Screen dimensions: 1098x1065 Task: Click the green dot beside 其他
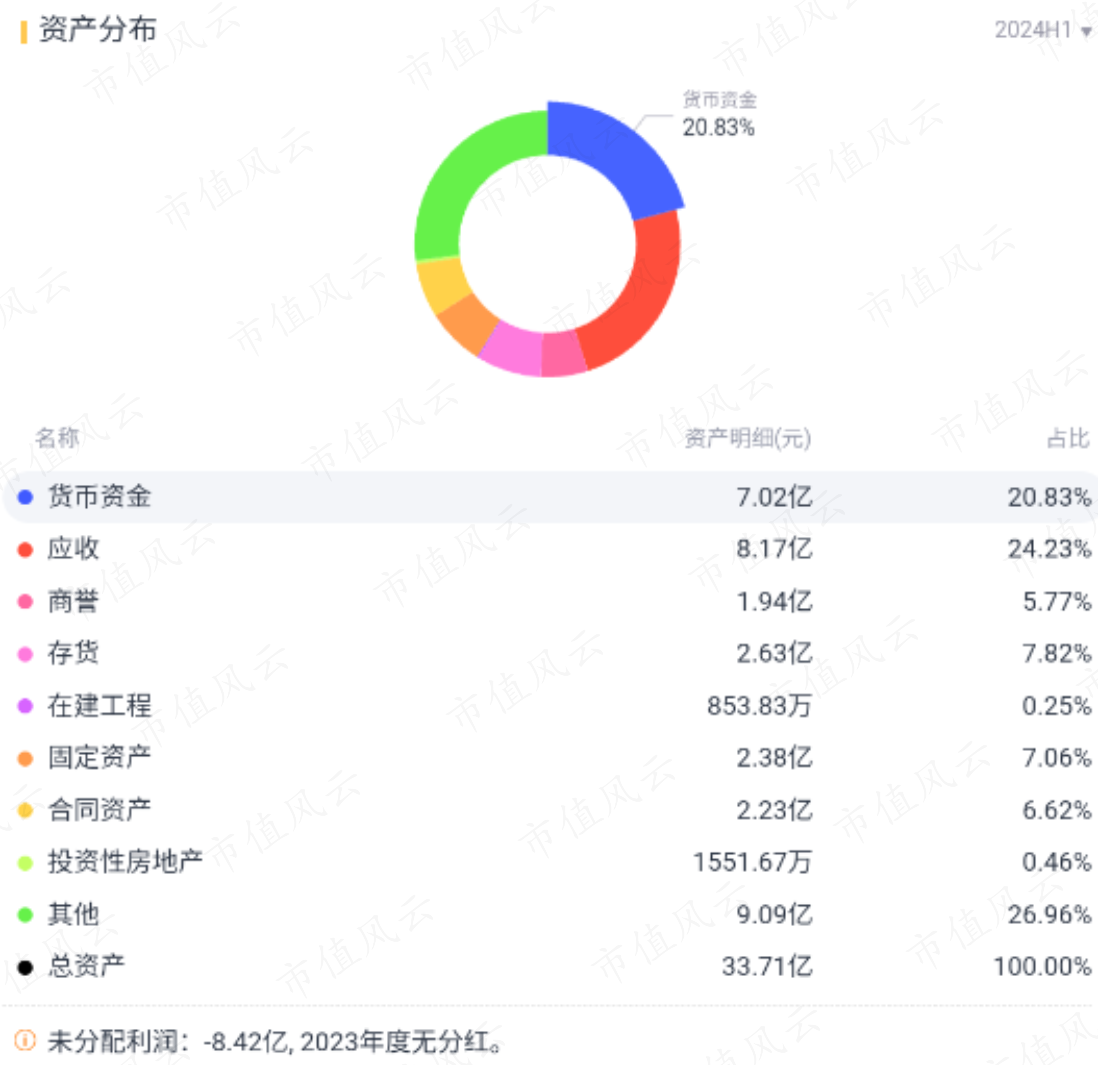pyautogui.click(x=25, y=914)
